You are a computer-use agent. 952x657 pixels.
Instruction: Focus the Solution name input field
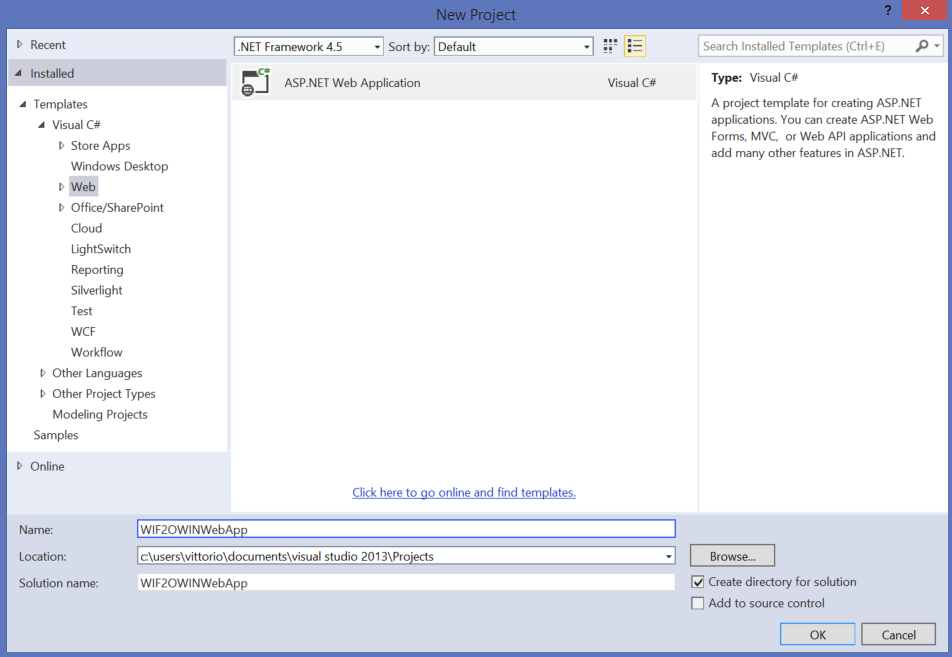pos(406,583)
